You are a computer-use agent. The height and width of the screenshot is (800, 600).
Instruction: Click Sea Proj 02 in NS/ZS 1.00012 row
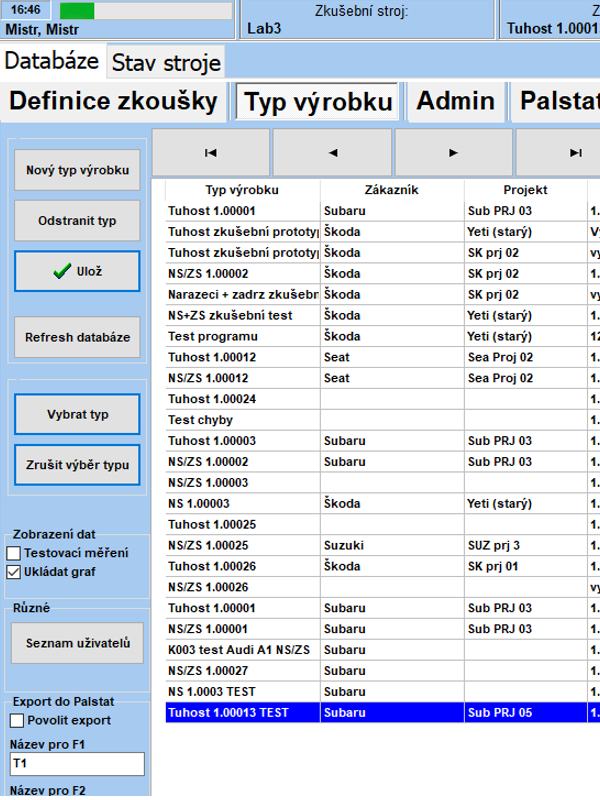click(x=526, y=378)
